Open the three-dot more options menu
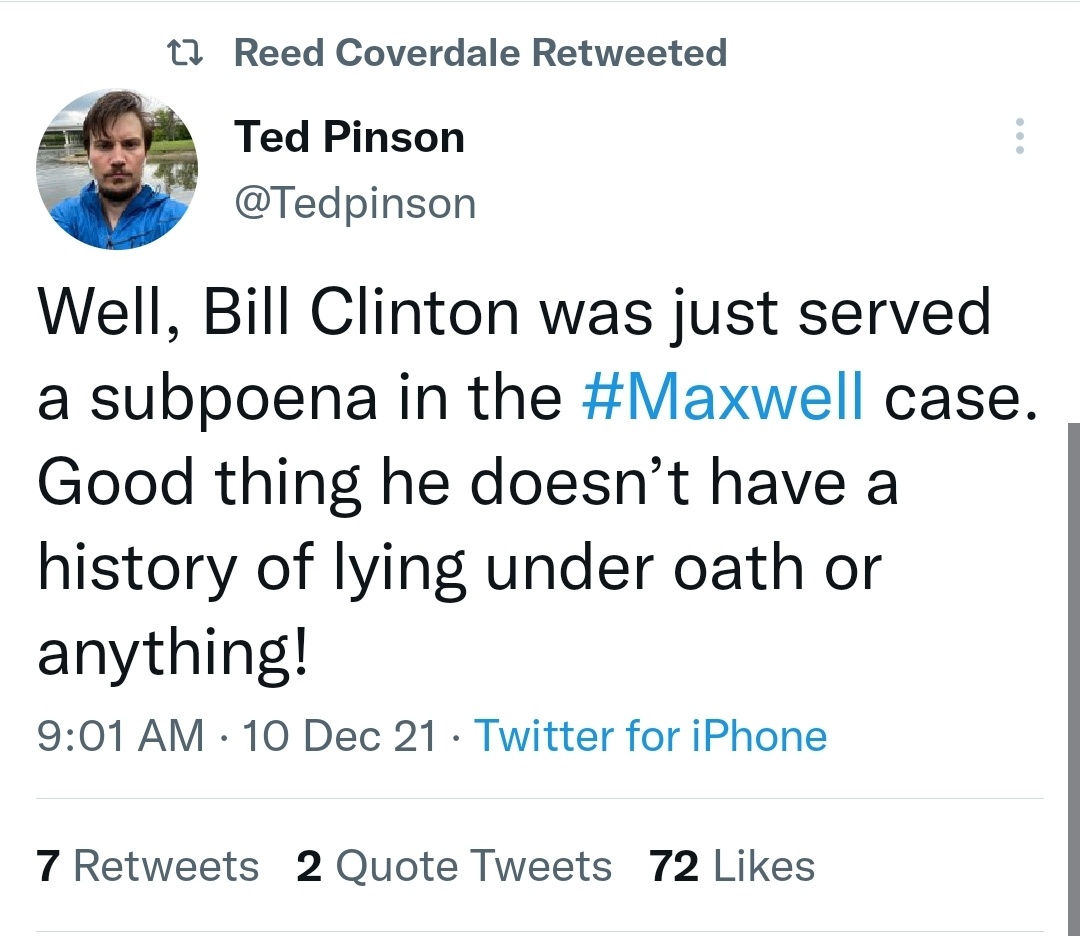 click(x=1019, y=136)
